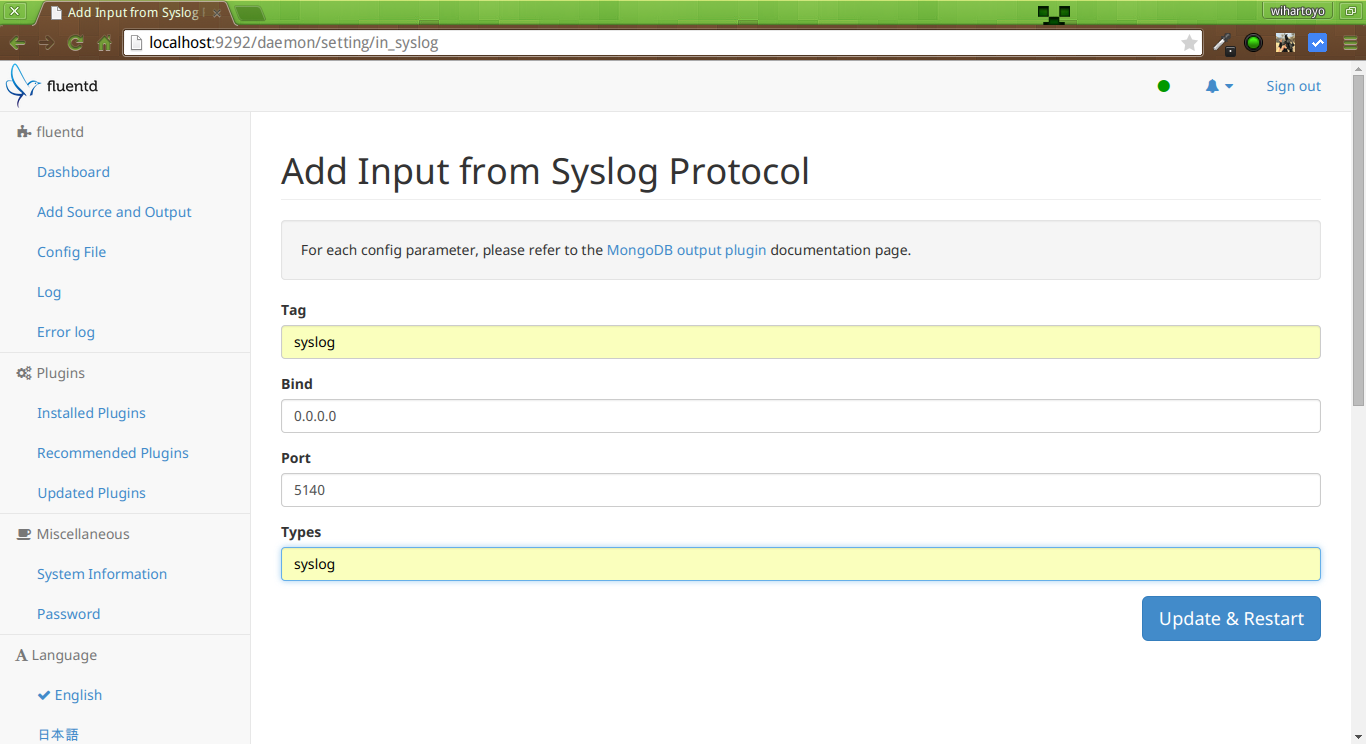Switch to the Dashboard menu item
1366x744 pixels.
click(73, 172)
